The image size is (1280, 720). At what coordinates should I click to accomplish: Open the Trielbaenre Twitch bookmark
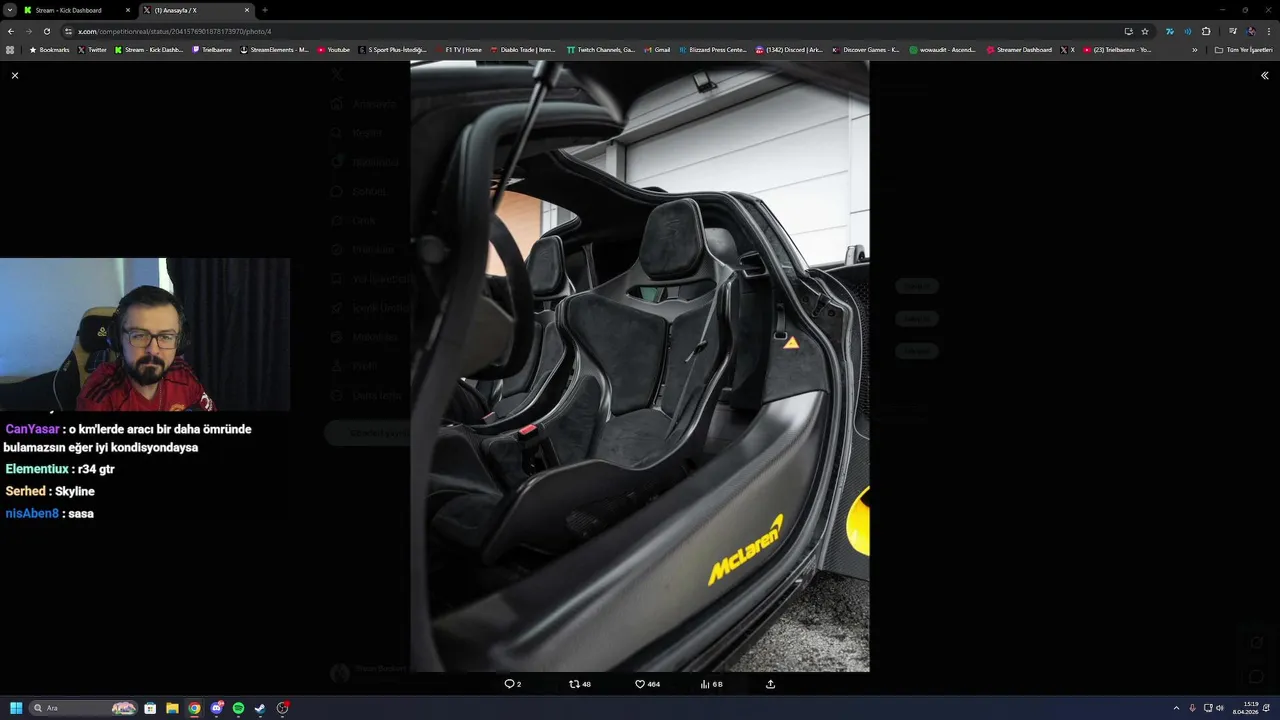click(x=212, y=49)
